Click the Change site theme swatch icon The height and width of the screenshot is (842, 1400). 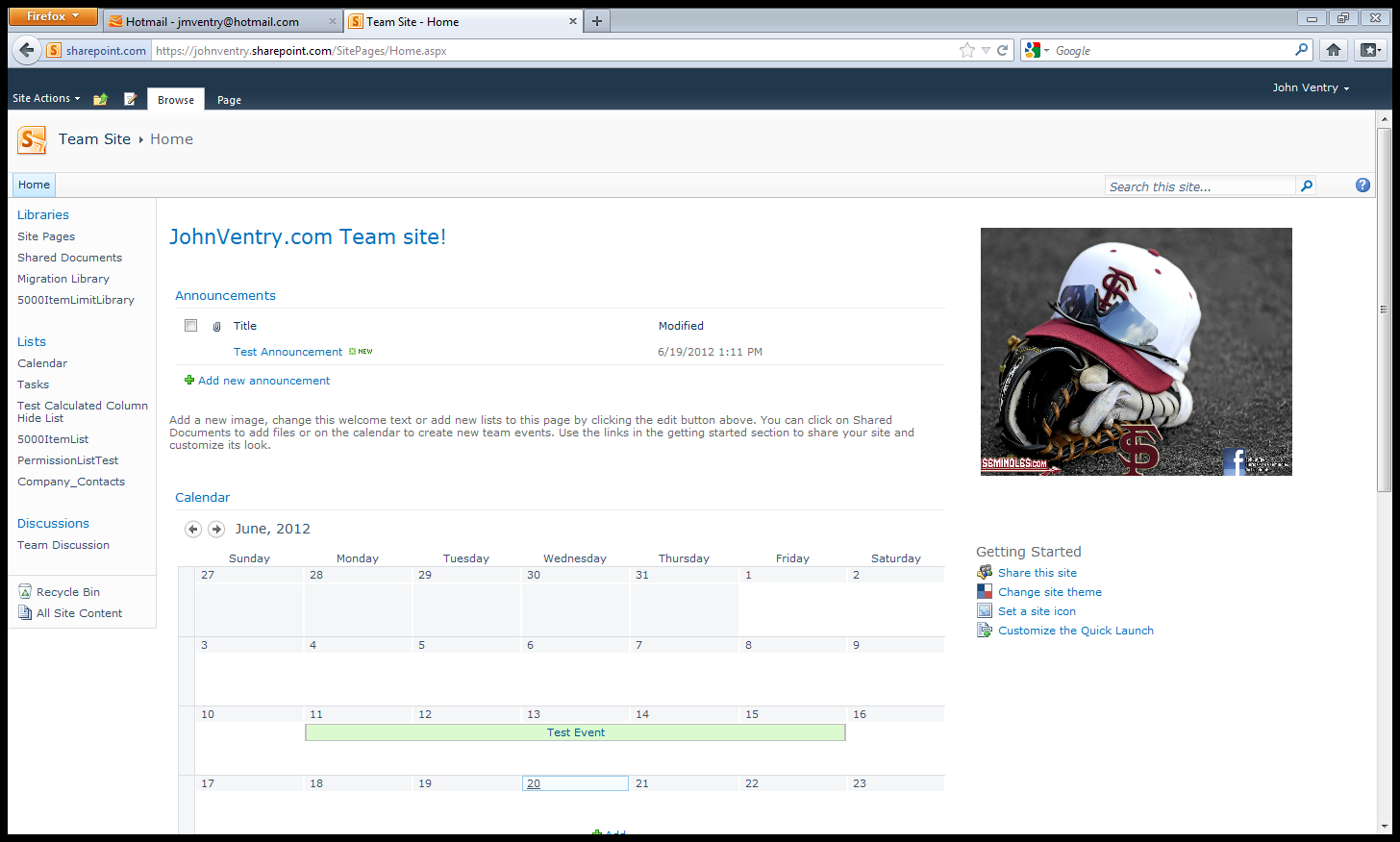985,590
